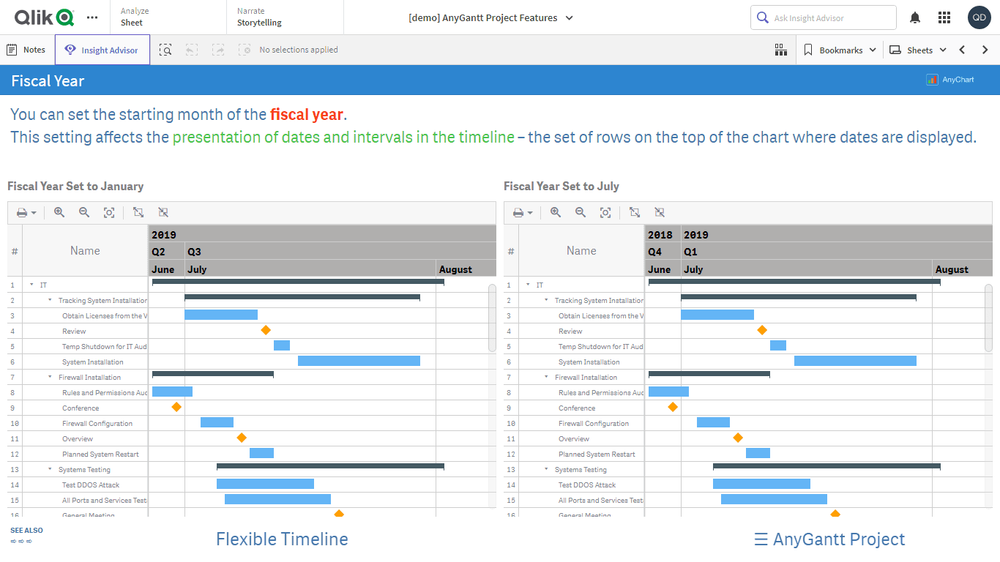
Task: Expand the print menu in the July chart
Action: 523,212
